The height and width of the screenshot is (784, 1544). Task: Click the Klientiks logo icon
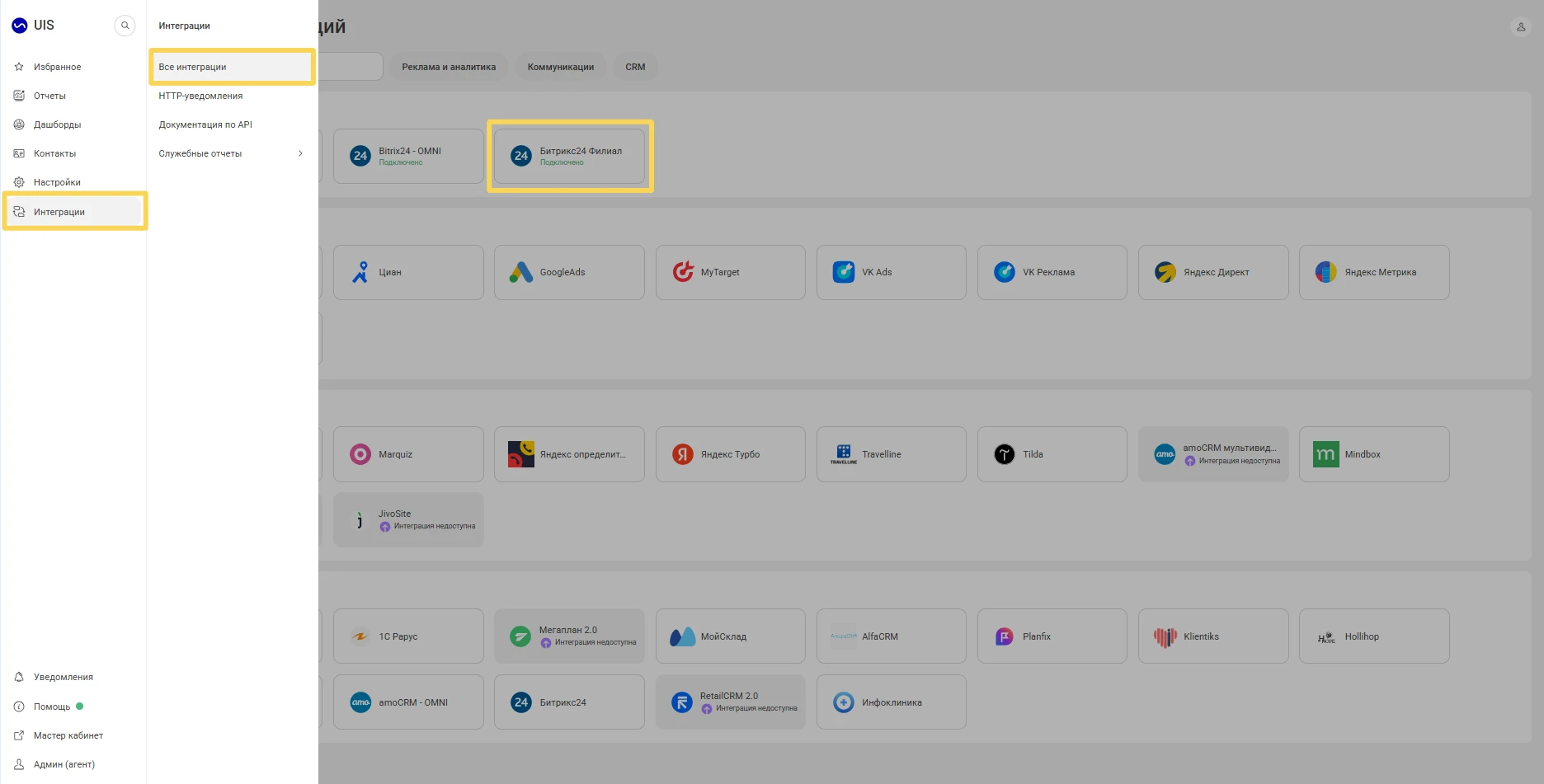[x=1165, y=636]
